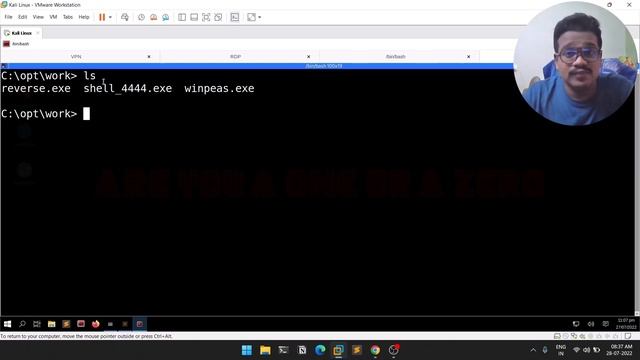Open Google Chrome on the host taskbar
This screenshot has width=640, height=360.
[375, 350]
